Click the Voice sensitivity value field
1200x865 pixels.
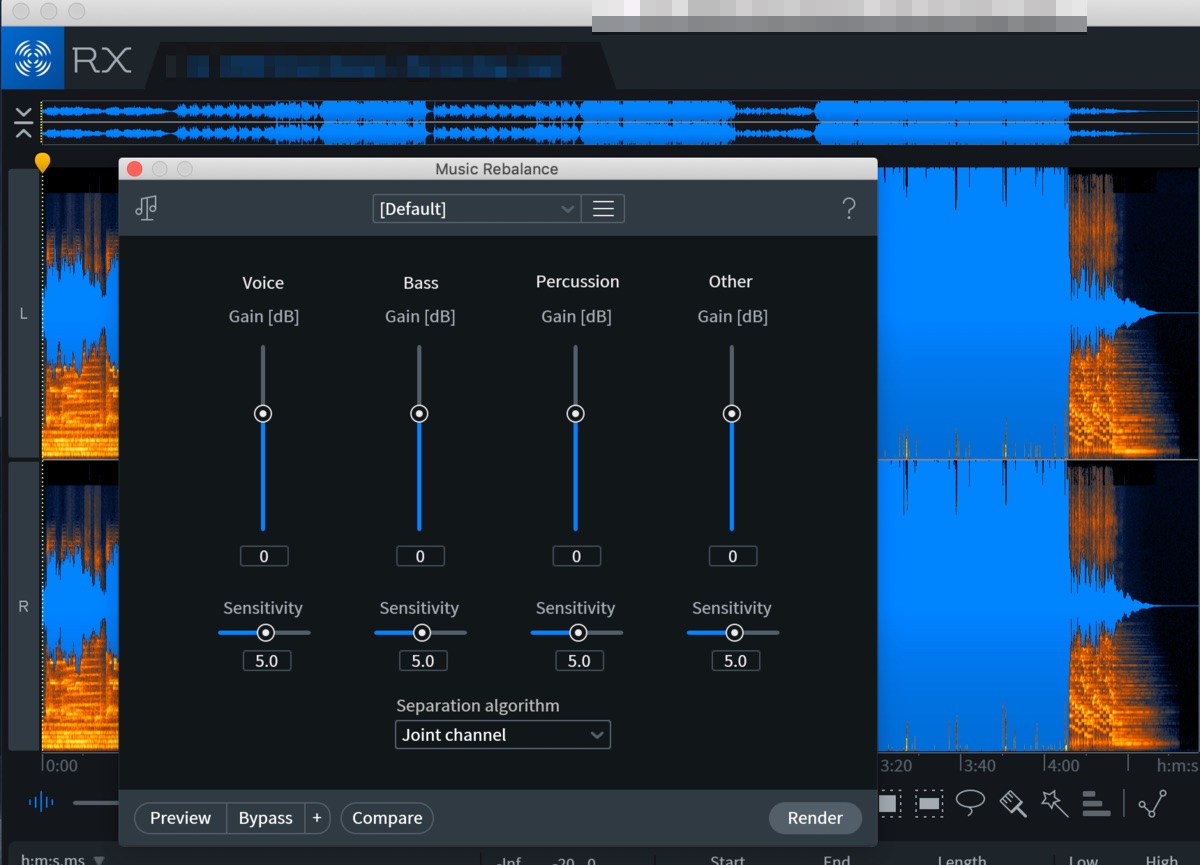[x=267, y=660]
